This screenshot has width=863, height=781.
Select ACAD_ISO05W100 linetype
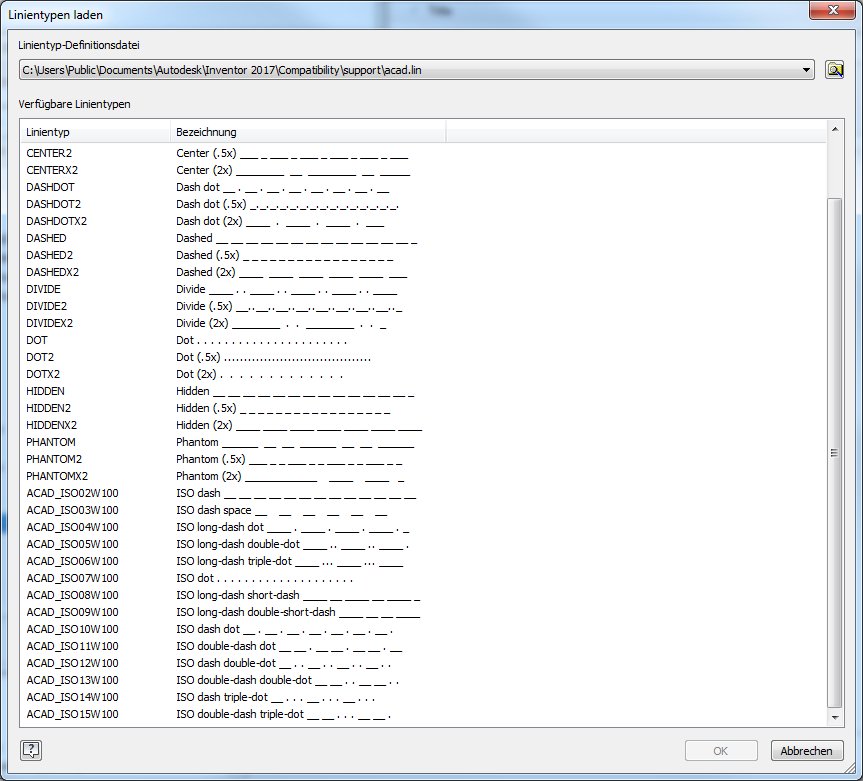tap(72, 544)
